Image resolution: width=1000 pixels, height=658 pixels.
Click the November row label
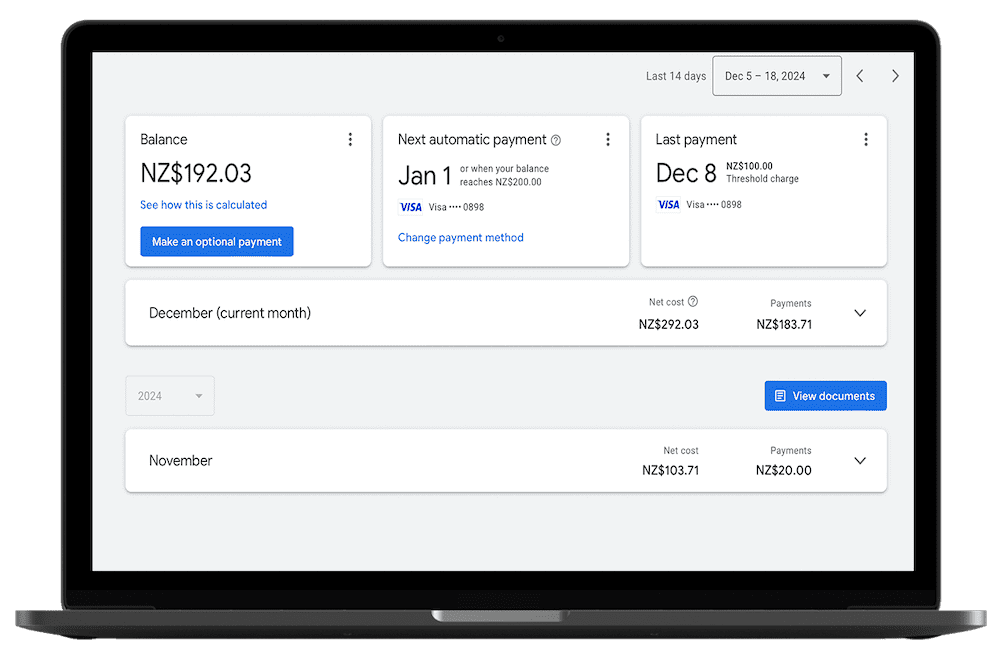pos(180,460)
